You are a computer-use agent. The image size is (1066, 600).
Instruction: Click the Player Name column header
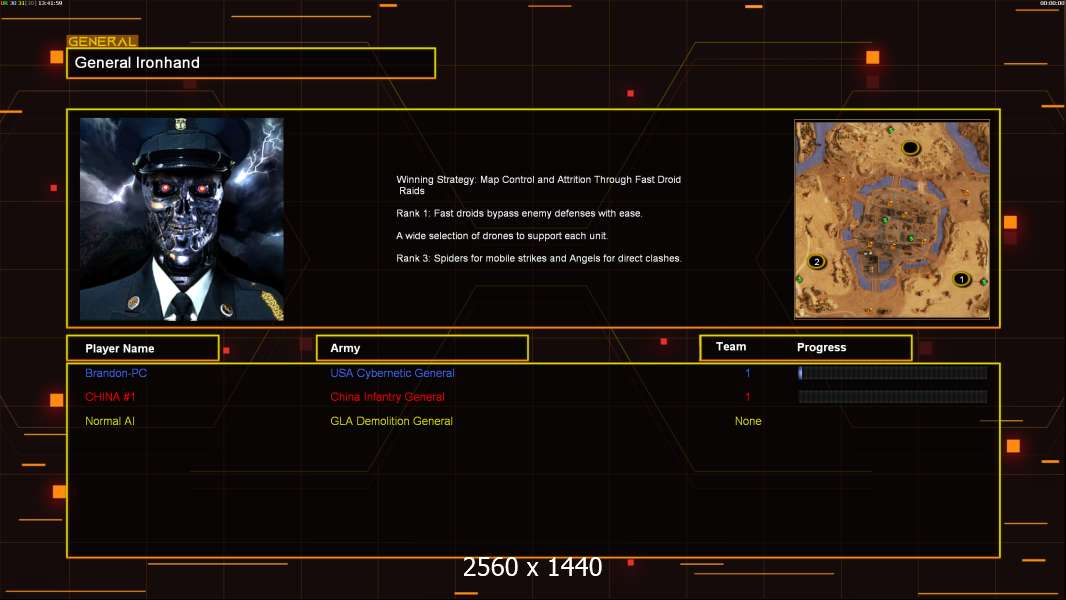(143, 348)
